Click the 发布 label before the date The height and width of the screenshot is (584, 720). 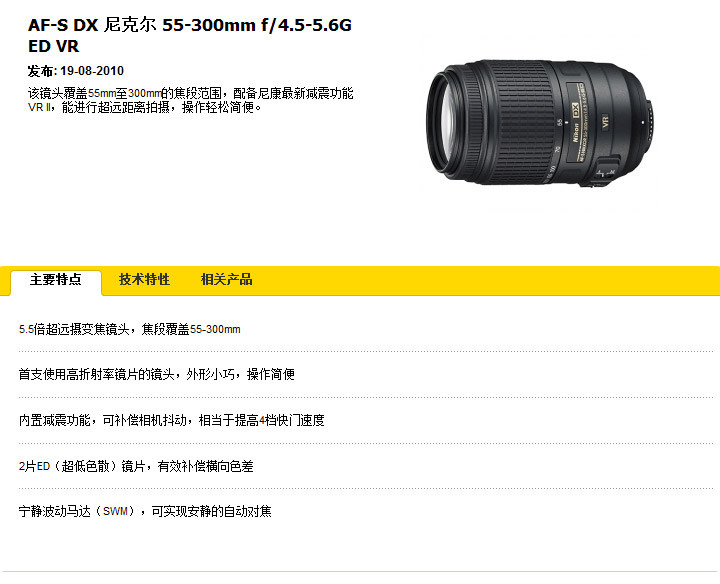click(42, 71)
